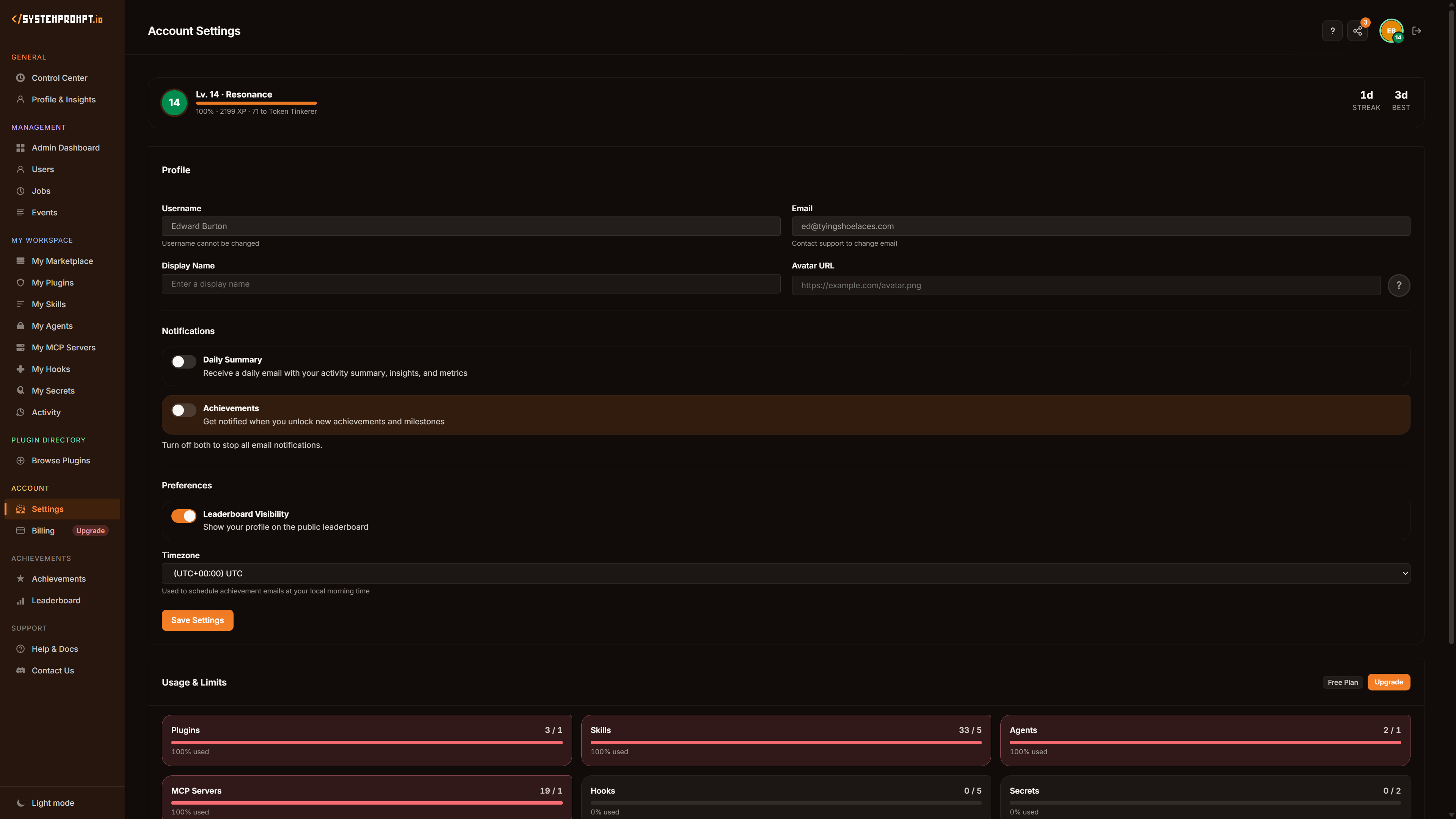Enable the Daily Summary notification toggle

pyautogui.click(x=183, y=361)
